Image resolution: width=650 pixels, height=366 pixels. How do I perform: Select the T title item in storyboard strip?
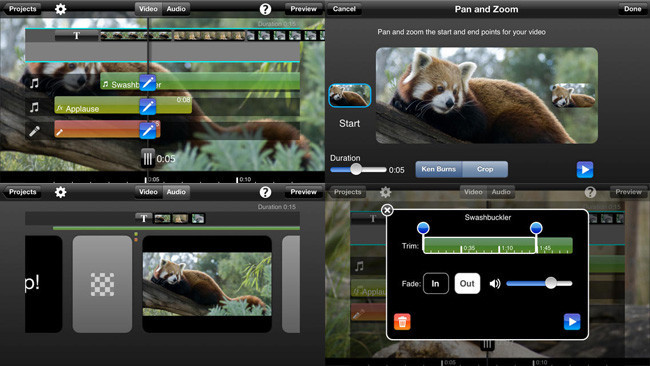click(x=143, y=218)
